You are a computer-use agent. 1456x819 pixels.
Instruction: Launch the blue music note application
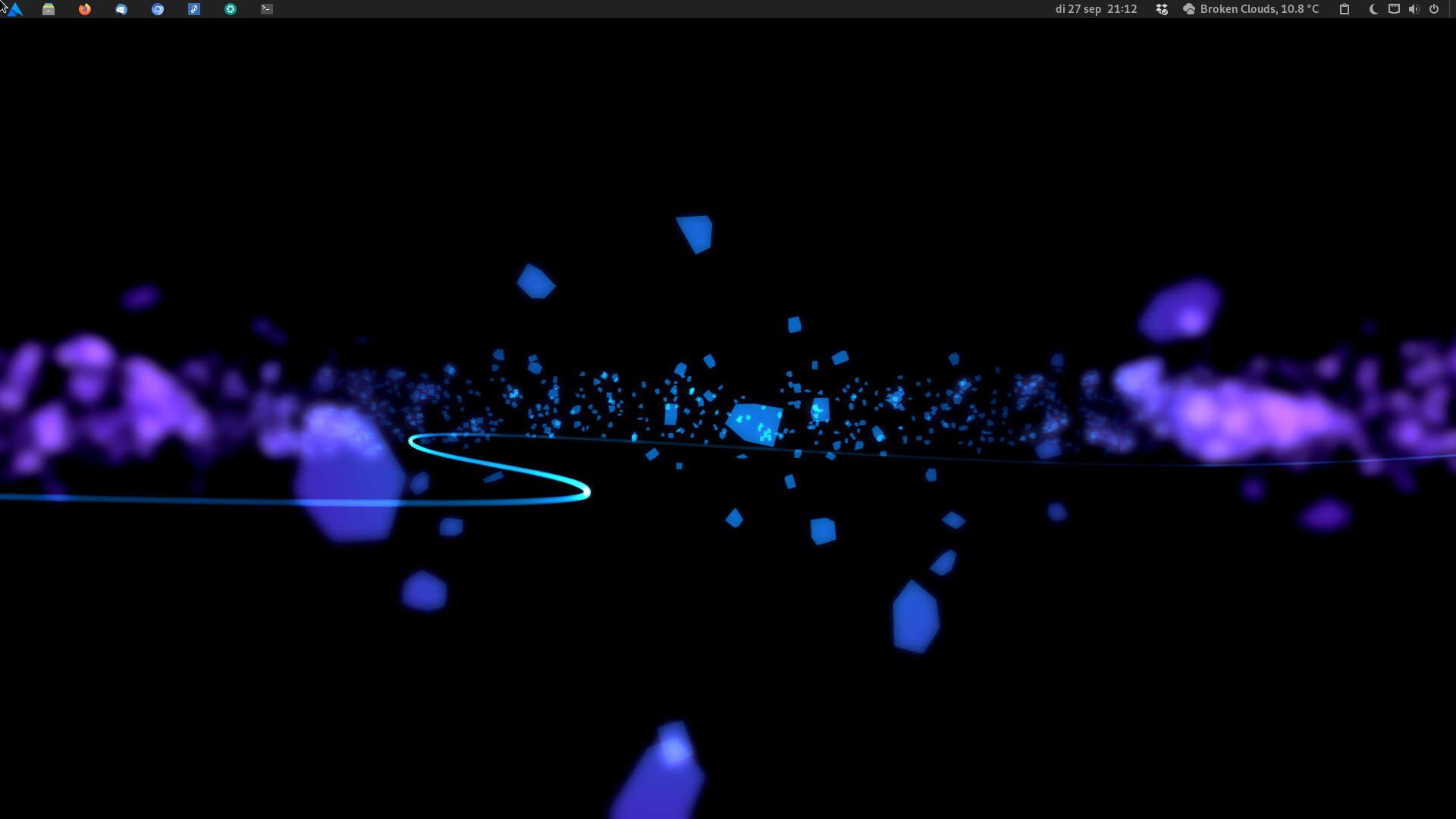tap(194, 9)
